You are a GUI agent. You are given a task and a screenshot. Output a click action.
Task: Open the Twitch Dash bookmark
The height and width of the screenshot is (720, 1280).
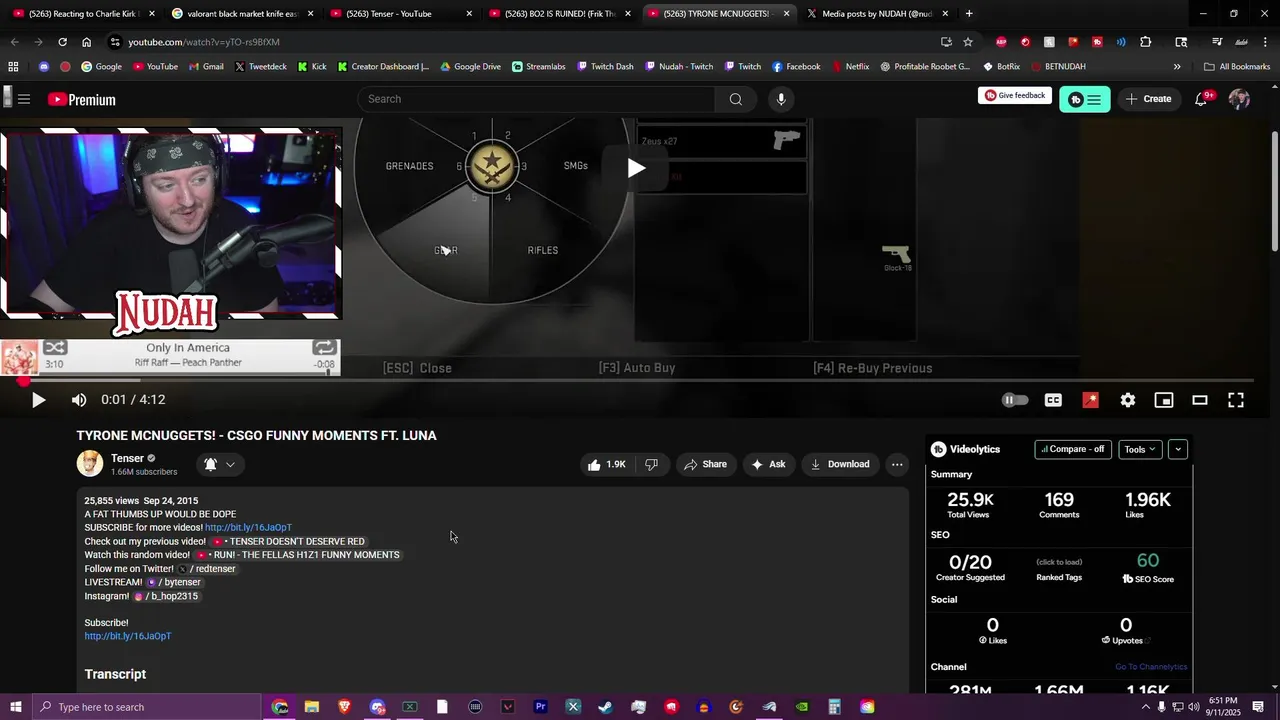605,67
